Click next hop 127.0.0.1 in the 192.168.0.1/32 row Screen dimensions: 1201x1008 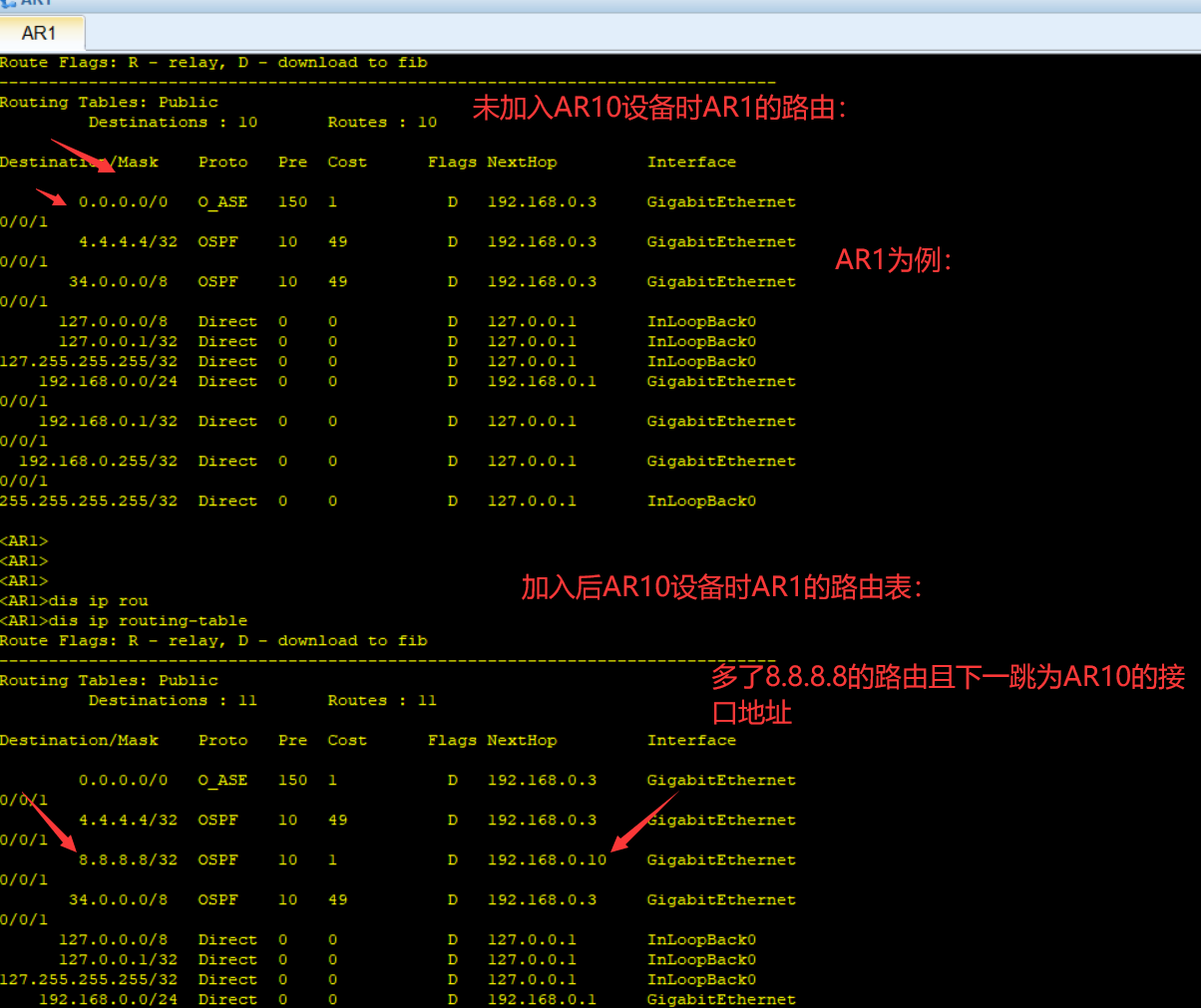(x=532, y=421)
